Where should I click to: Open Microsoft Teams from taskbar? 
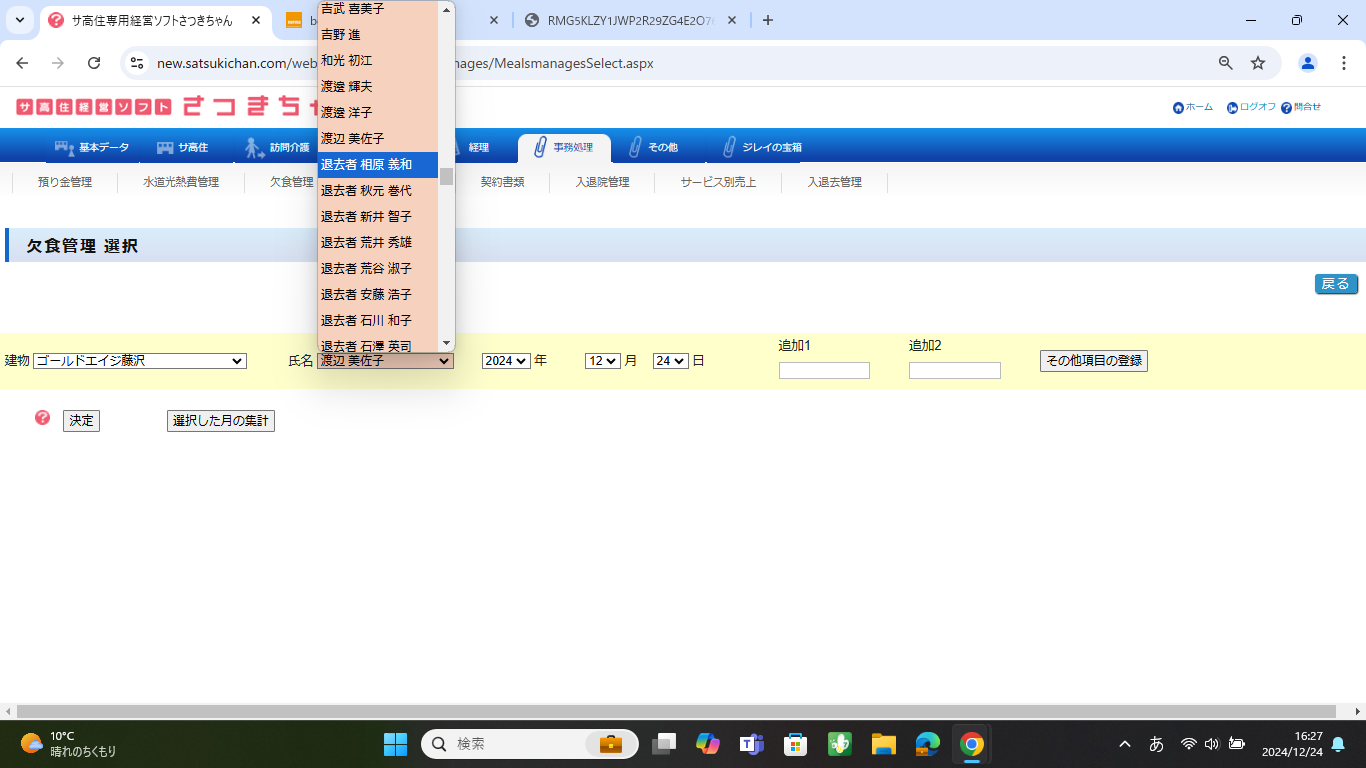751,744
